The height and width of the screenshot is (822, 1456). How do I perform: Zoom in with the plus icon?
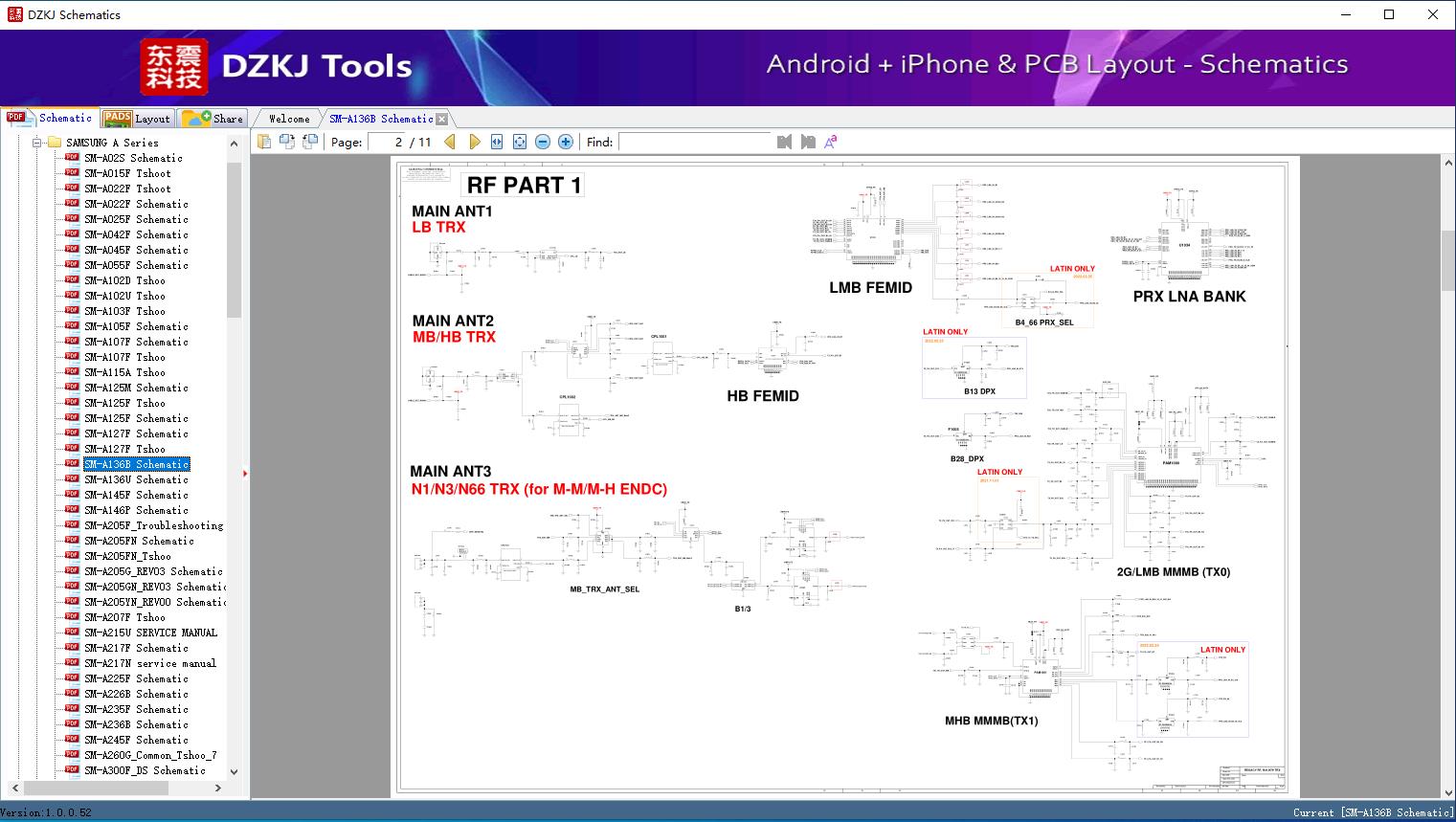[566, 142]
